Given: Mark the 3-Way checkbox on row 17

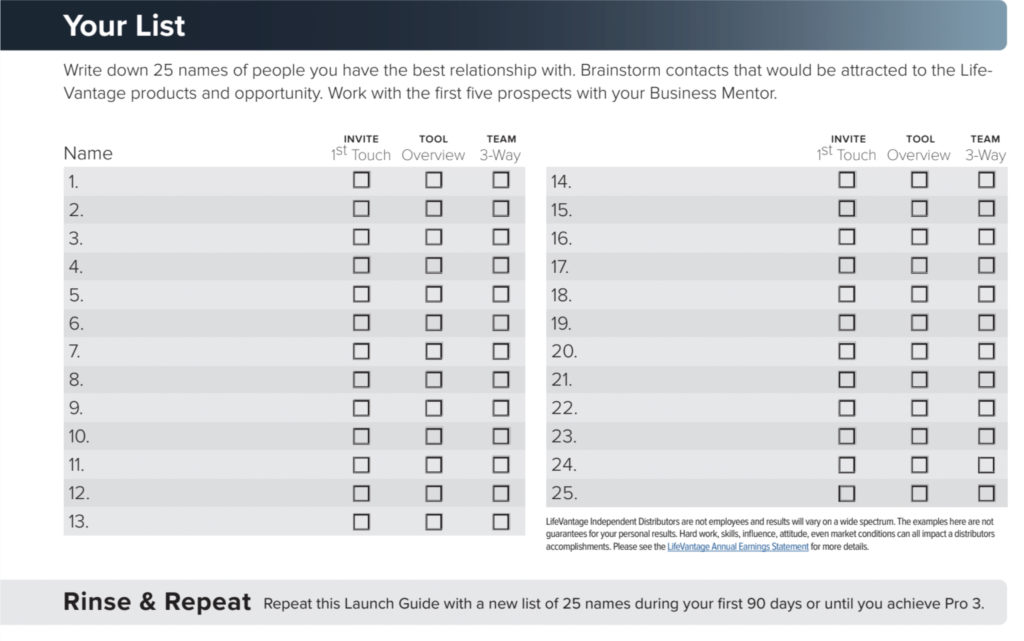Looking at the screenshot, I should (x=987, y=266).
